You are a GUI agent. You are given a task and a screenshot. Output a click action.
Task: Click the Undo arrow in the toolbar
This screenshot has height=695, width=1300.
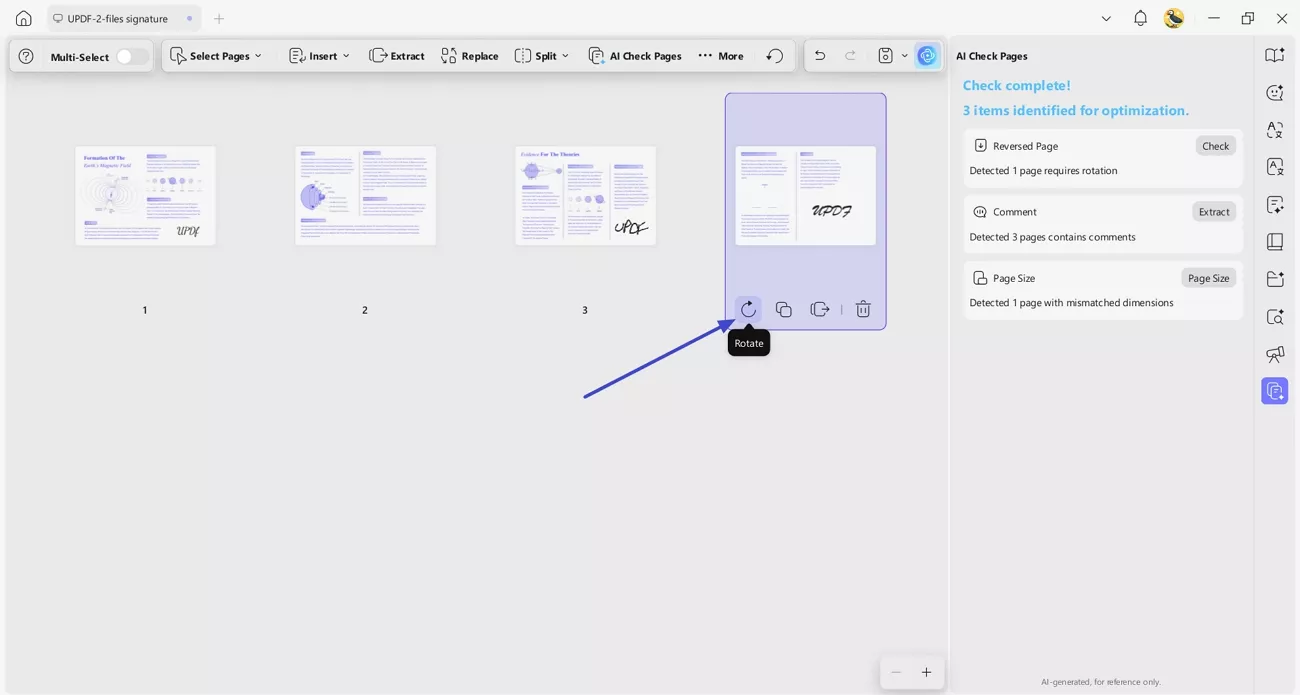[x=819, y=55]
